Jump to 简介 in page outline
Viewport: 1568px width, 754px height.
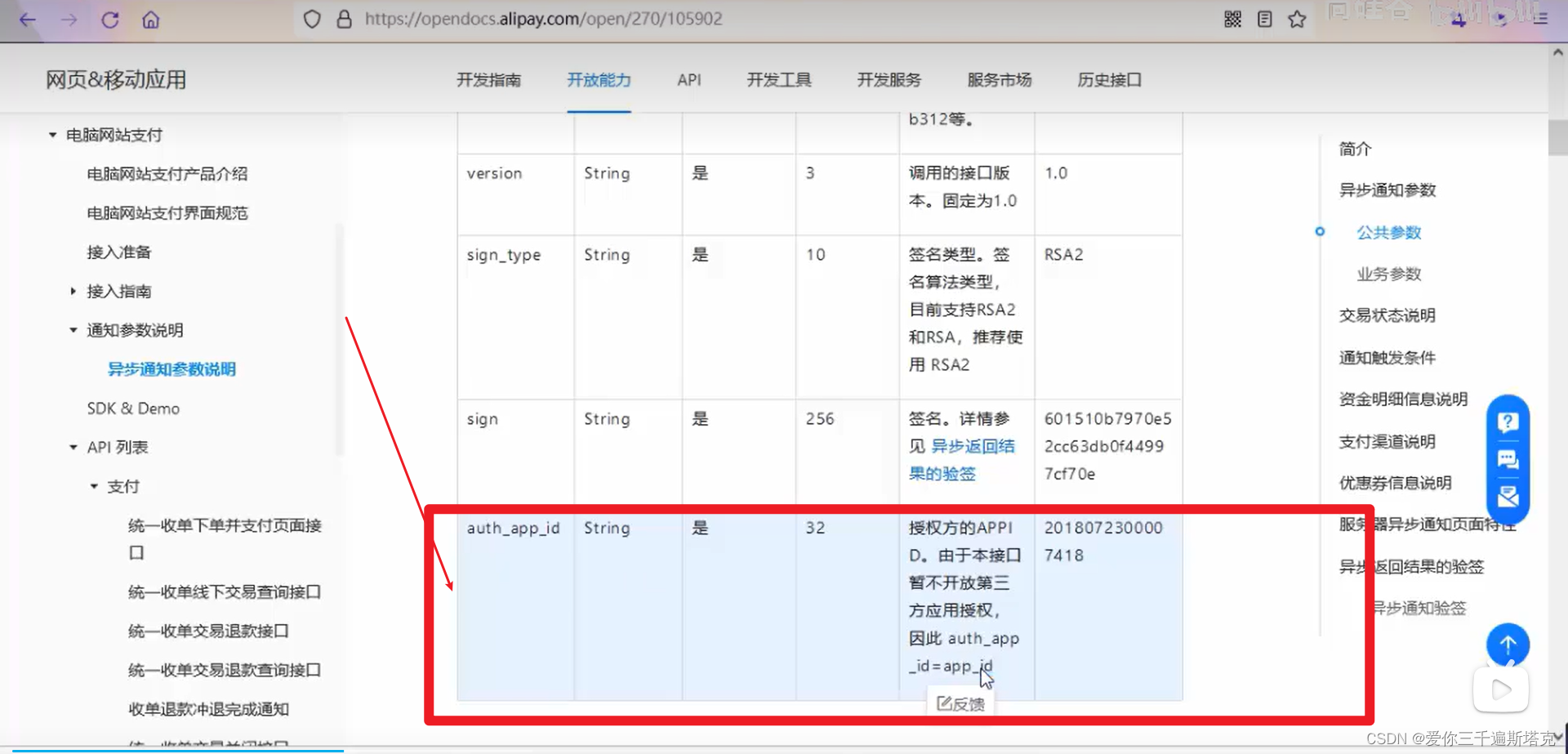point(1355,149)
